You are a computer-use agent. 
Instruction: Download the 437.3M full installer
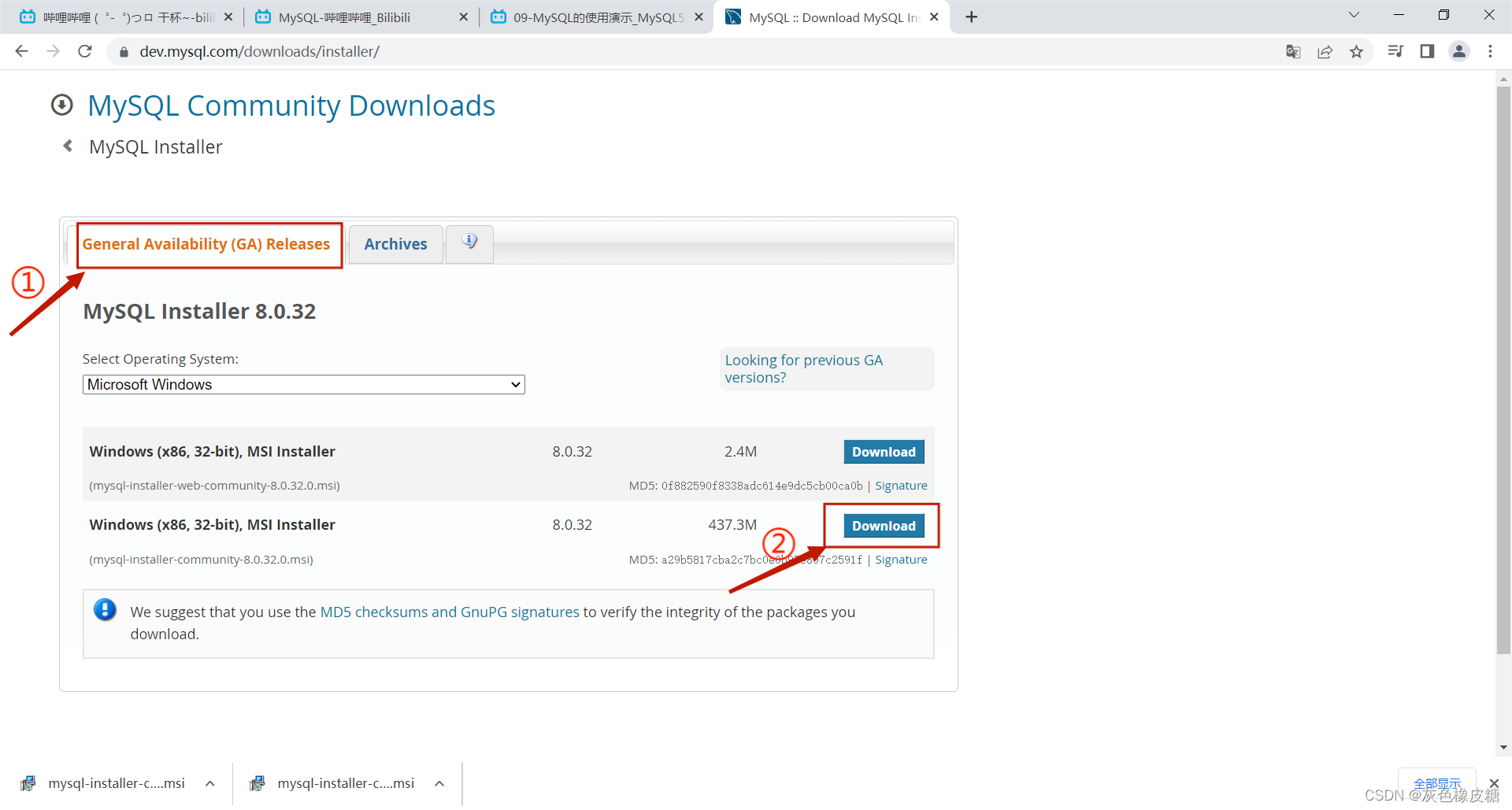point(884,526)
